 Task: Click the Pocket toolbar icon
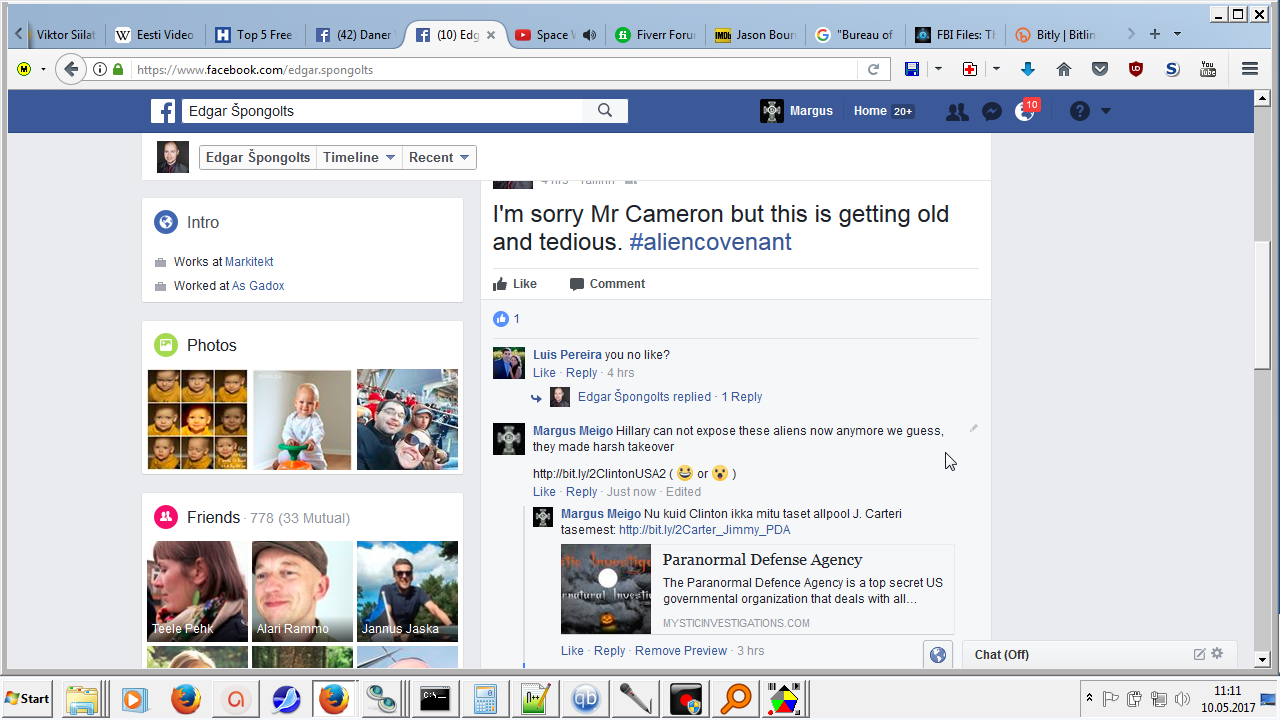1100,69
